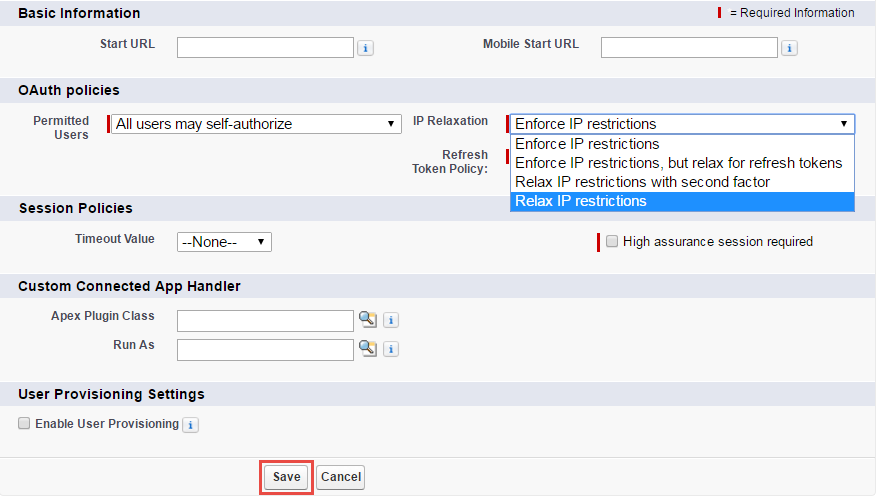The width and height of the screenshot is (877, 504).
Task: Enable User Provisioning checkbox
Action: pyautogui.click(x=24, y=424)
